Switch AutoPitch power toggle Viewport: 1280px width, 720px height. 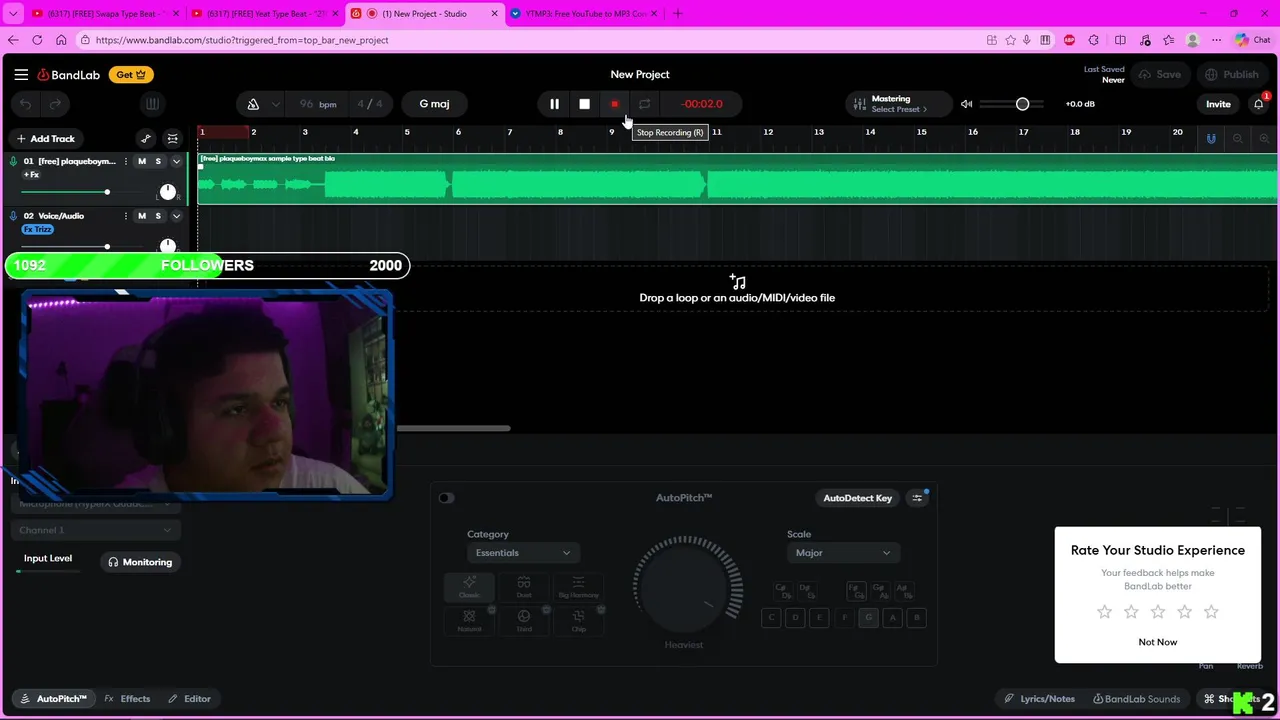pyautogui.click(x=446, y=498)
